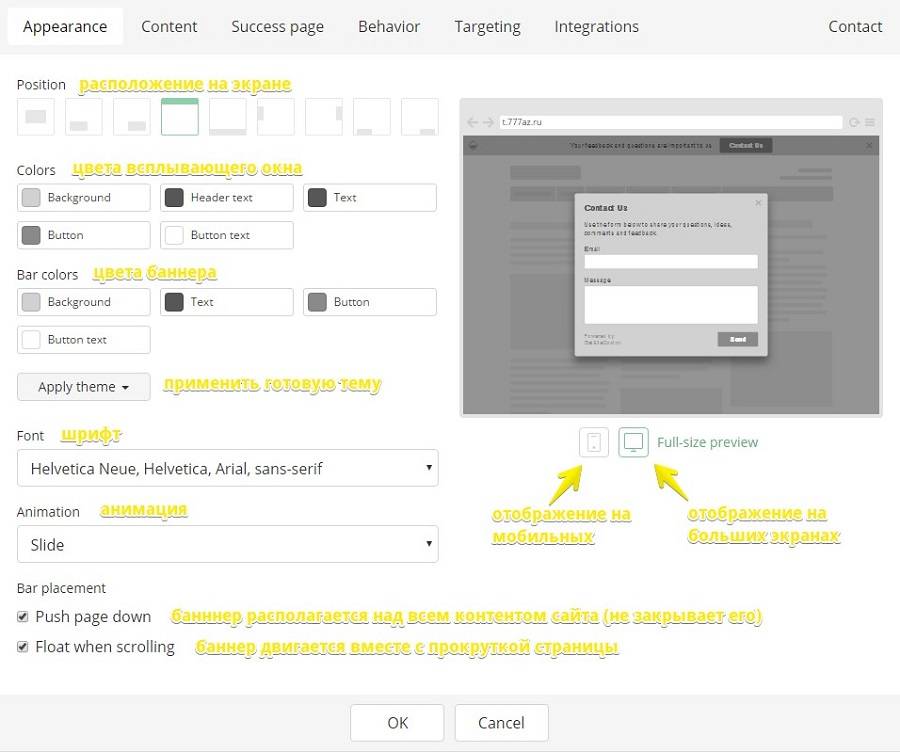The image size is (900, 752).
Task: Click the preview browser URL field
Action: tap(670, 122)
